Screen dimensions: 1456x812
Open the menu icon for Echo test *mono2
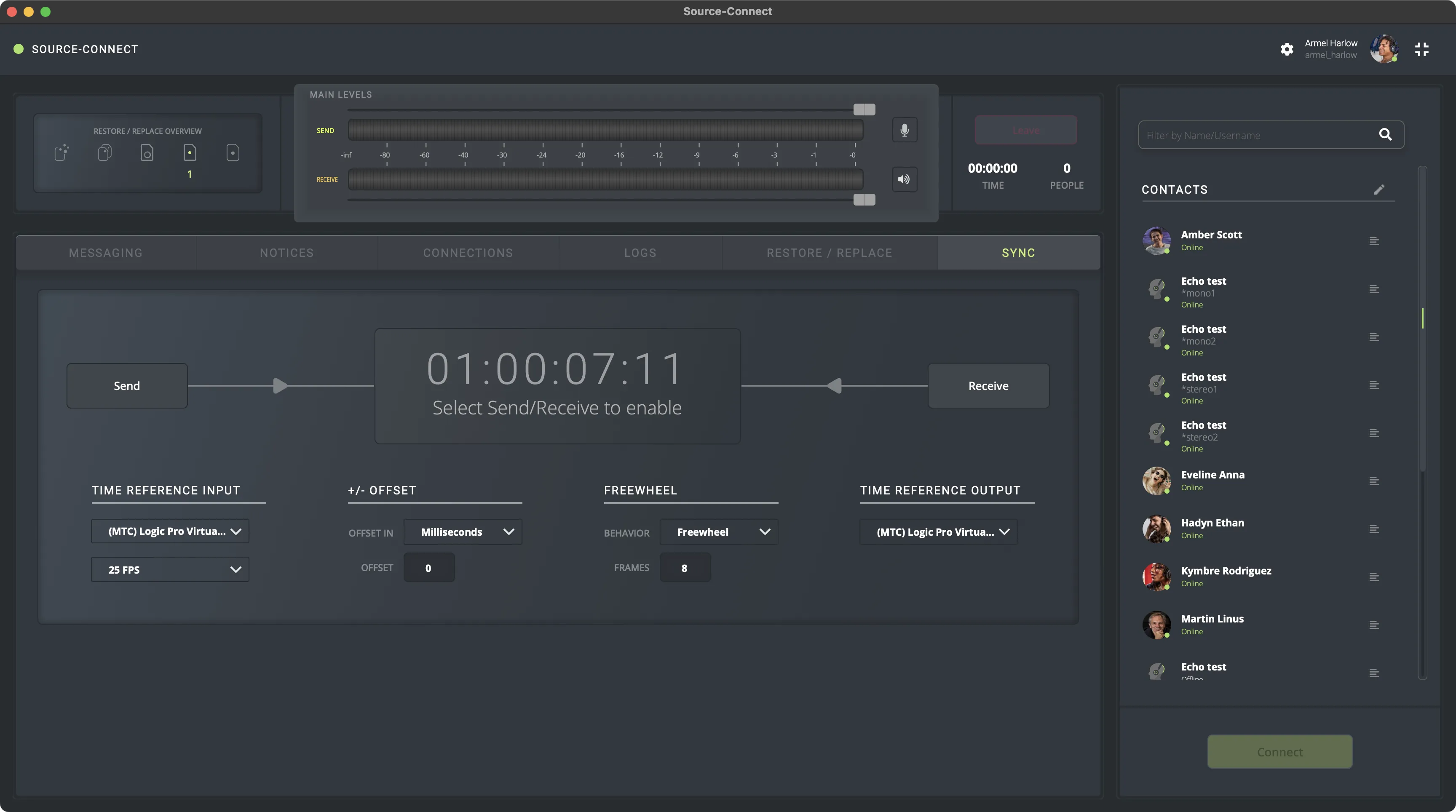tap(1374, 337)
